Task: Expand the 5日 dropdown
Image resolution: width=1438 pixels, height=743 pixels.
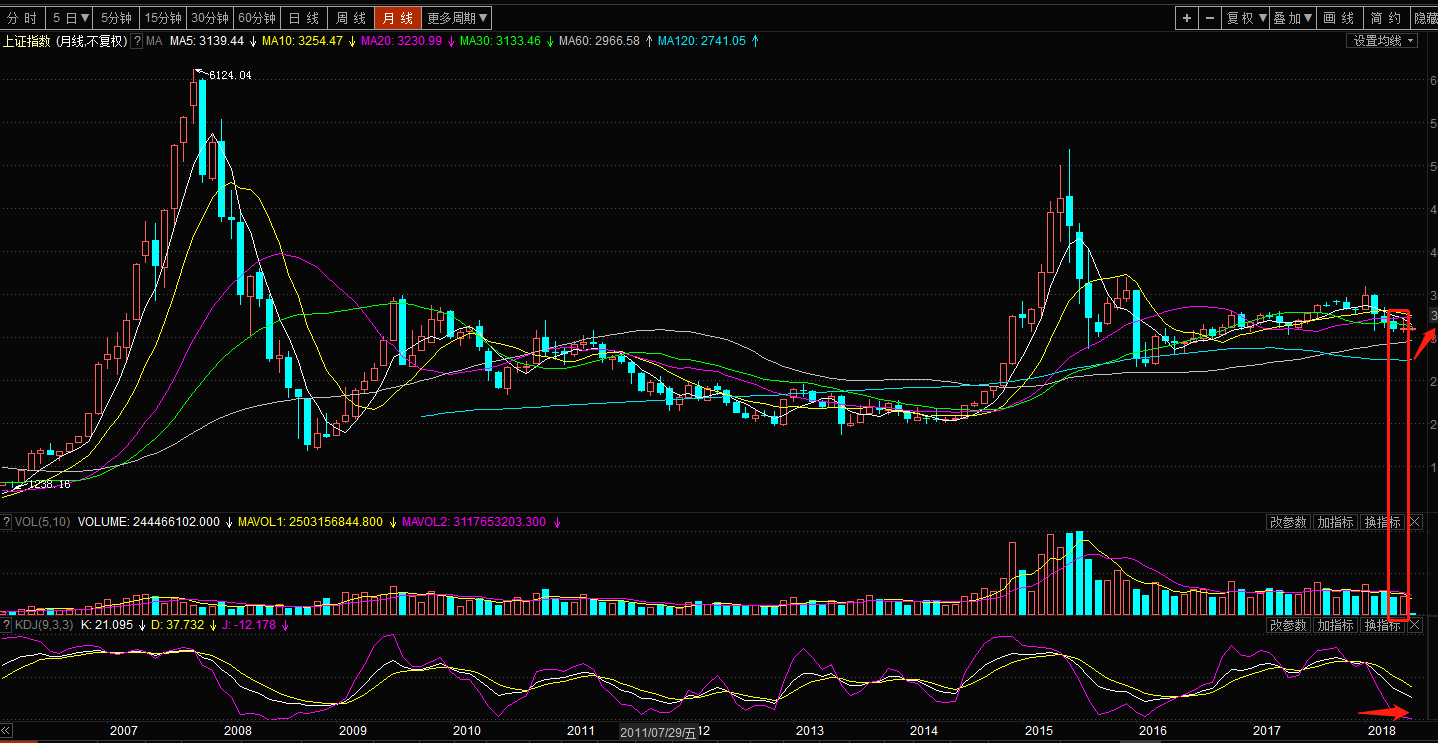Action: (71, 18)
